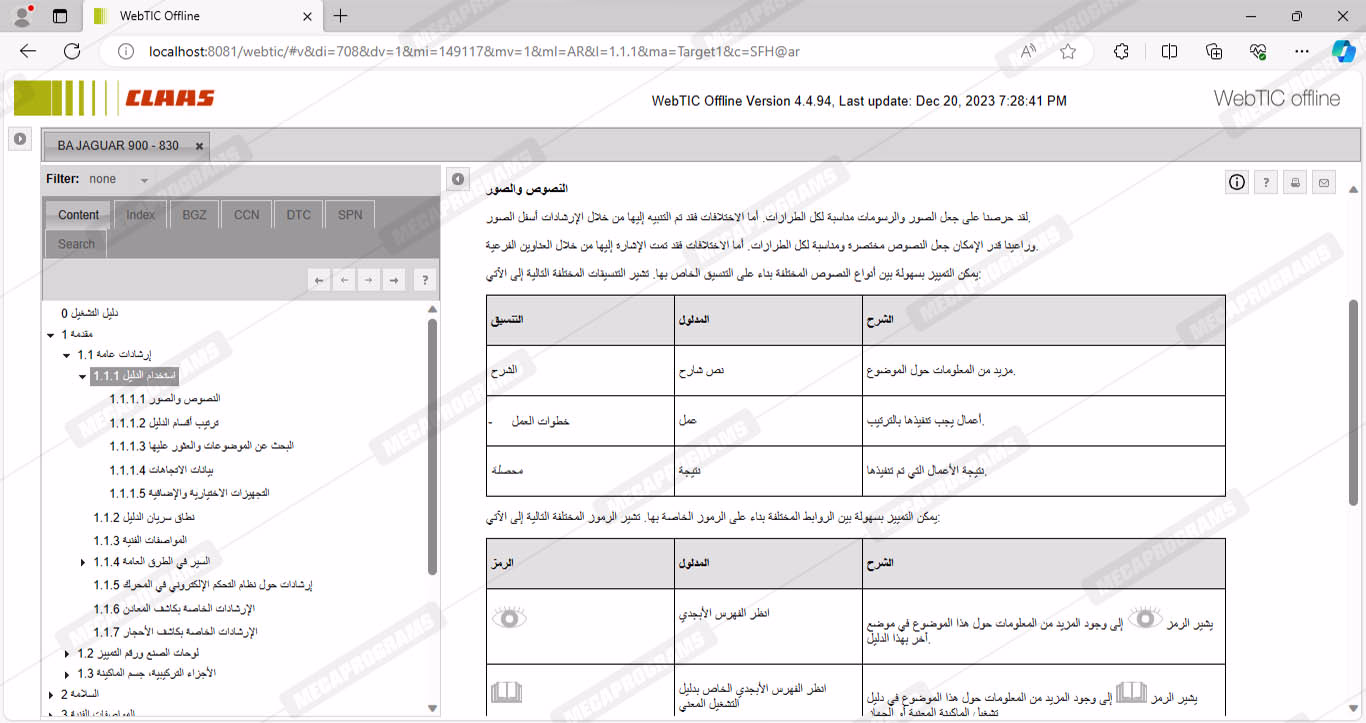Open help with document question mark icon
The image size is (1366, 723).
[1266, 182]
